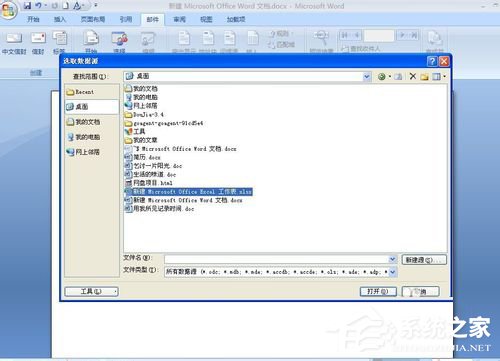Viewport: 500px width, 361px height.
Task: Click the 打开 open button
Action: point(378,292)
